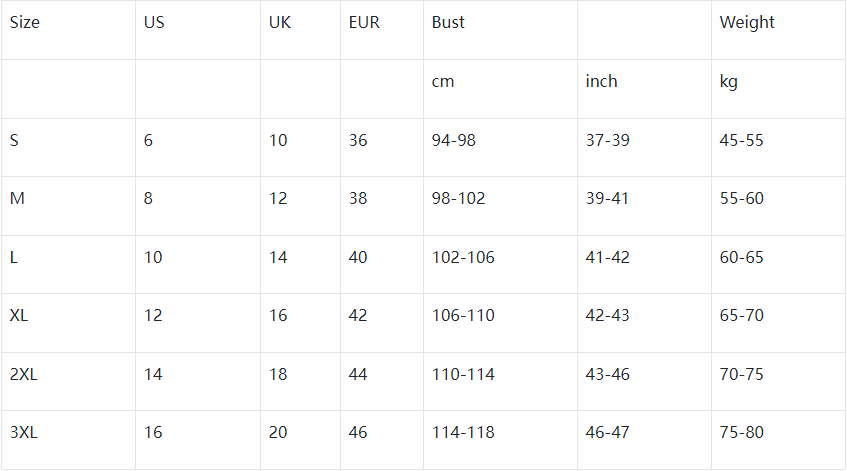Select the cm unit cell

pos(443,82)
